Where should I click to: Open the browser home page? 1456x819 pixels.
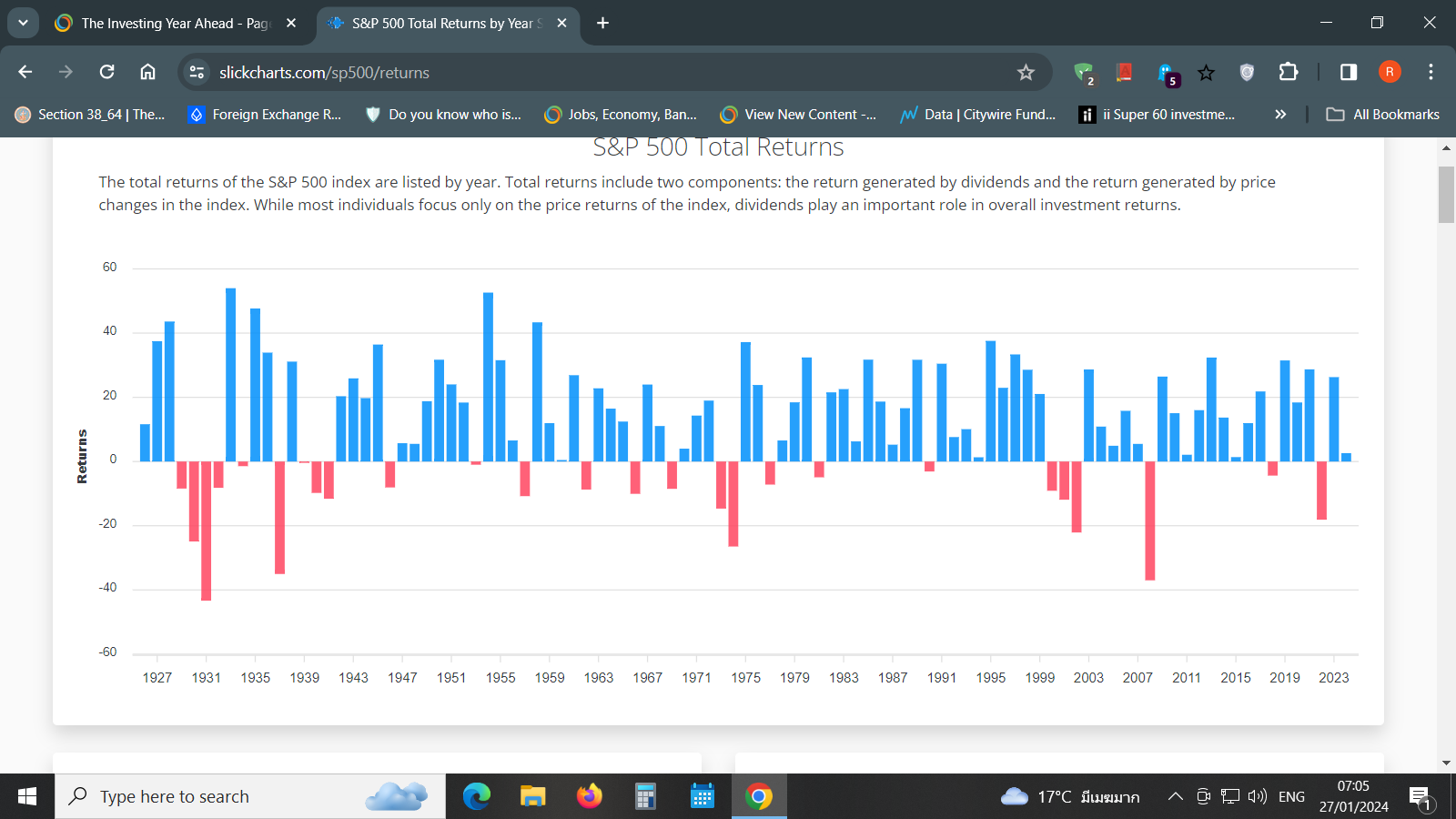[147, 72]
